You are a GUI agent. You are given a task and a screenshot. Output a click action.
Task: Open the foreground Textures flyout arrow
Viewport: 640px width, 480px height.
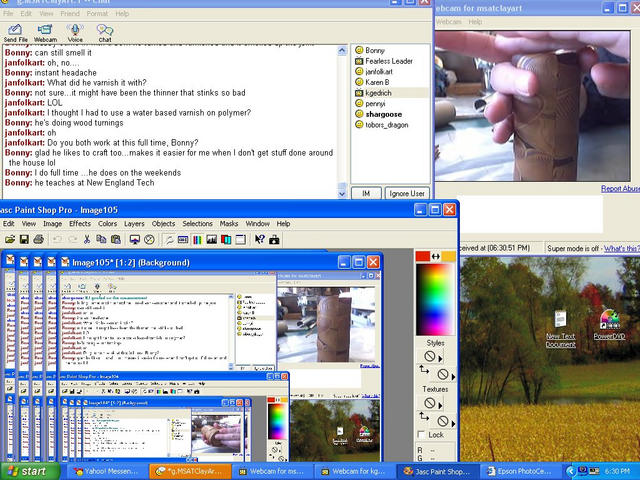[x=440, y=405]
